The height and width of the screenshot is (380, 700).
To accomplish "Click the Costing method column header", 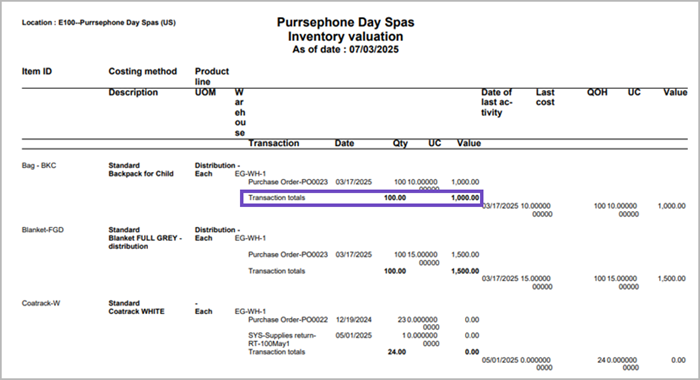I will pyautogui.click(x=142, y=71).
